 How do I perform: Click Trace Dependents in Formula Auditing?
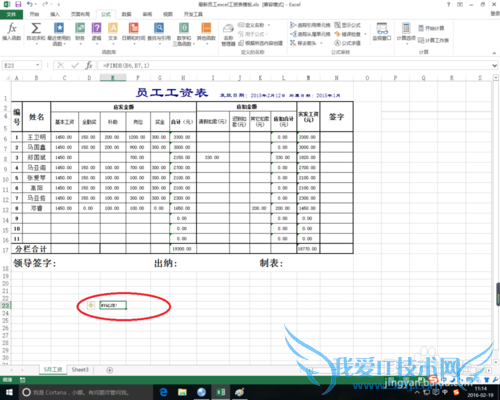tap(310, 34)
